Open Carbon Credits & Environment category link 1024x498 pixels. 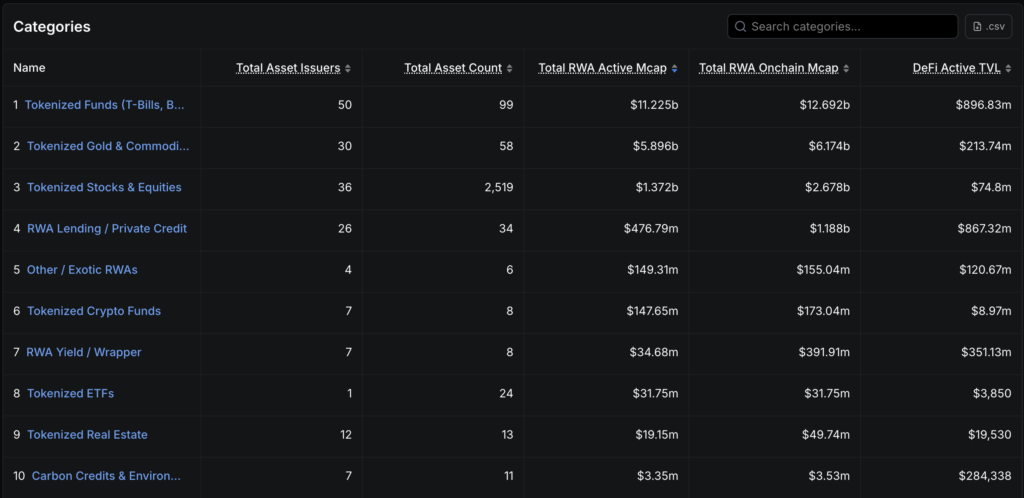[x=106, y=476]
